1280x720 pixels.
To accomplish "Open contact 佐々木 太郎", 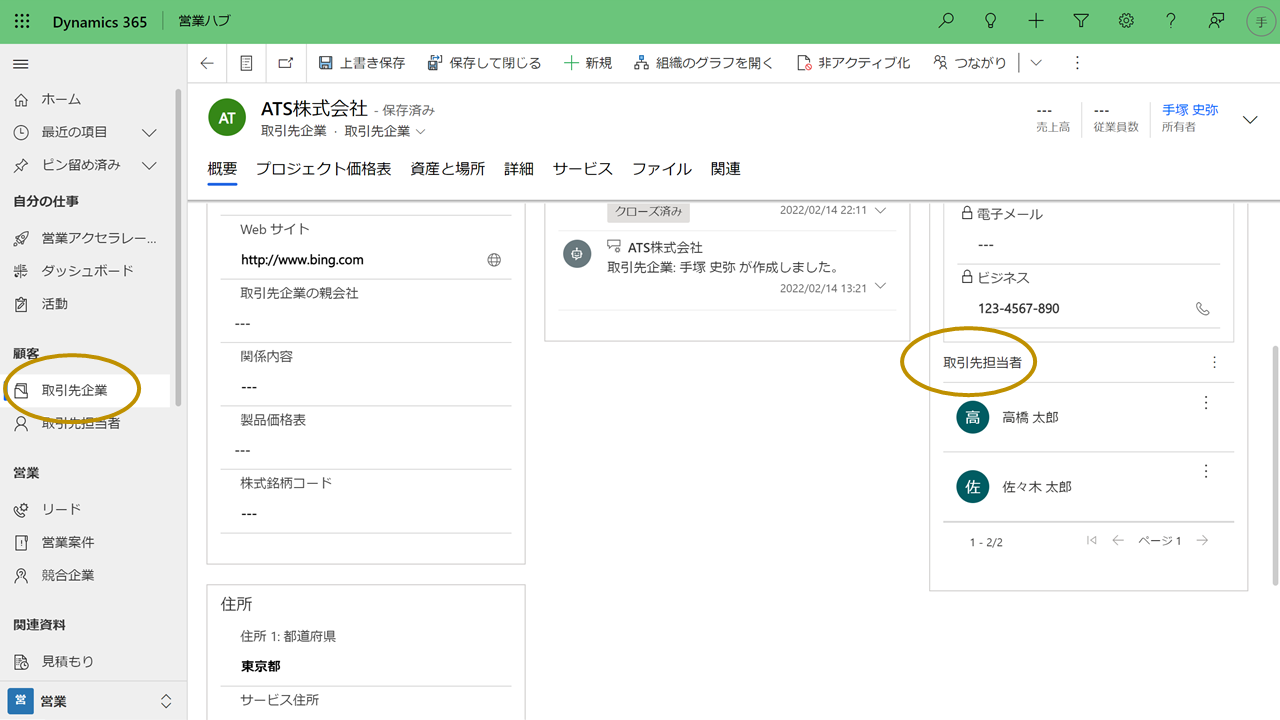I will pyautogui.click(x=1037, y=487).
